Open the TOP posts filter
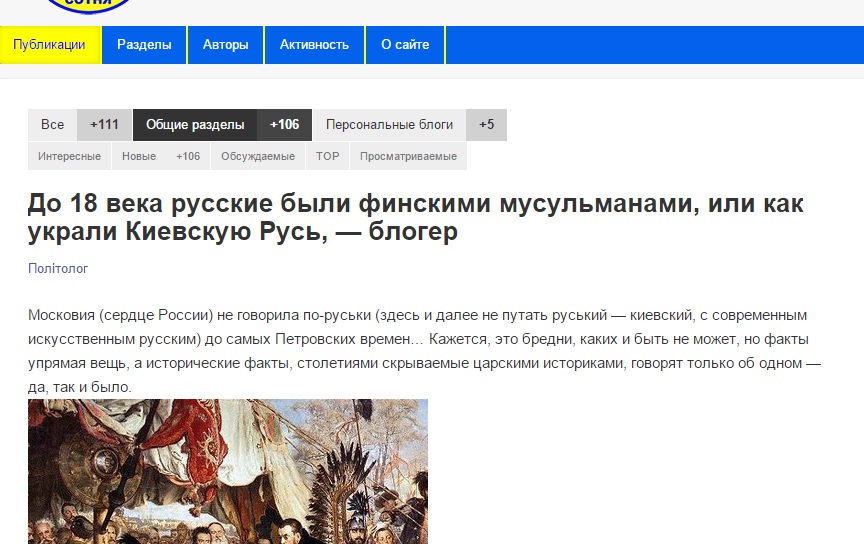The width and height of the screenshot is (864, 544). tap(327, 156)
